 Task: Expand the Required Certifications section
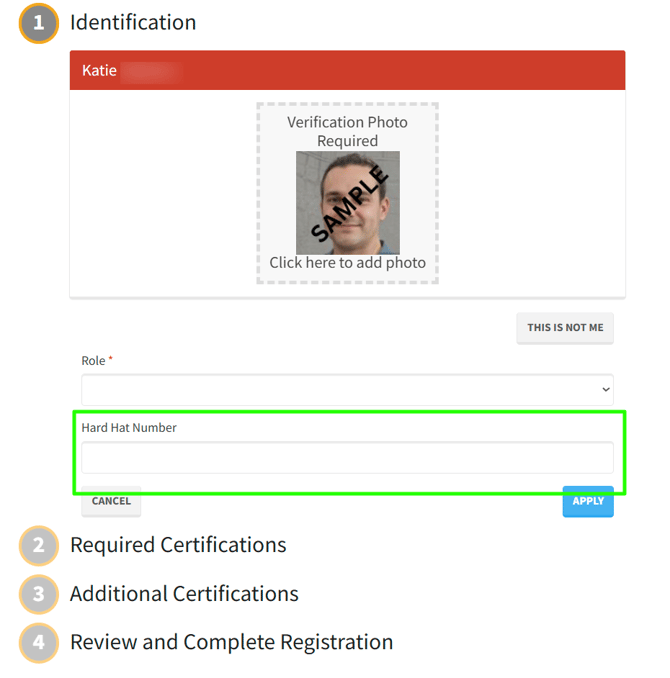coord(178,545)
